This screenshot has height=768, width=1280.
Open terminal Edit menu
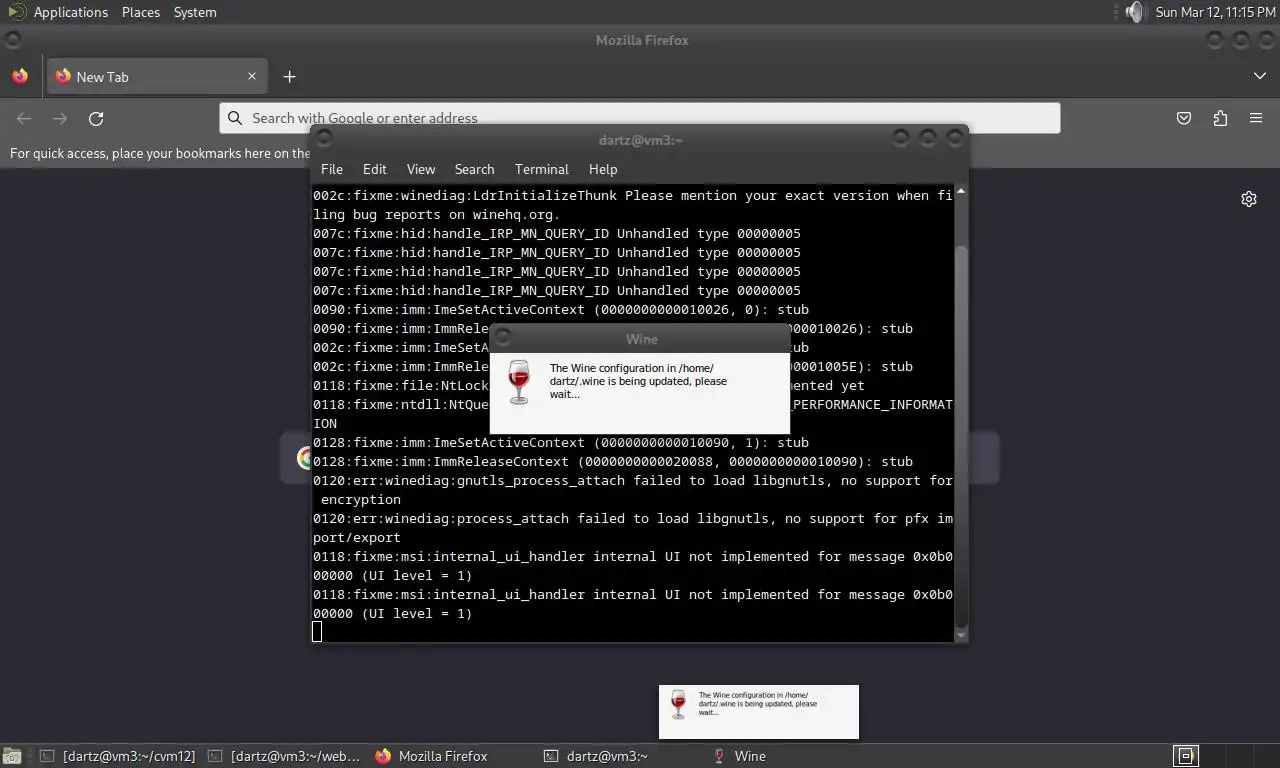(375, 169)
